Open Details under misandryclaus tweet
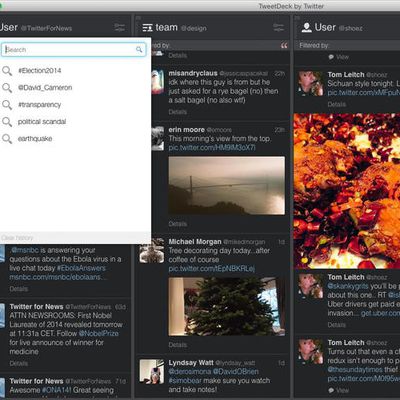The width and height of the screenshot is (400, 400). (177, 112)
